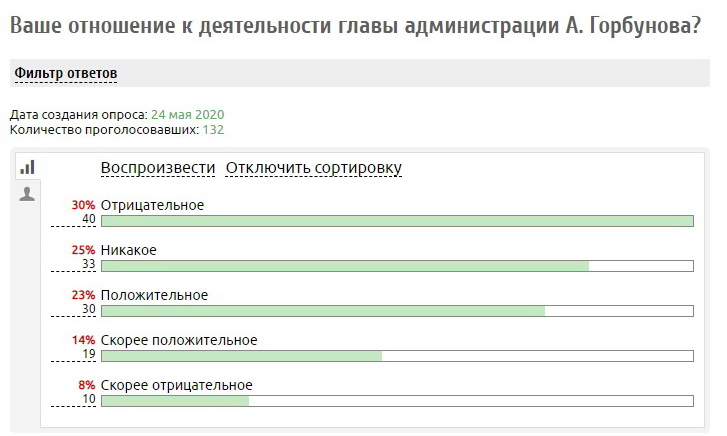Click the Воспроизвести link

pyautogui.click(x=158, y=168)
